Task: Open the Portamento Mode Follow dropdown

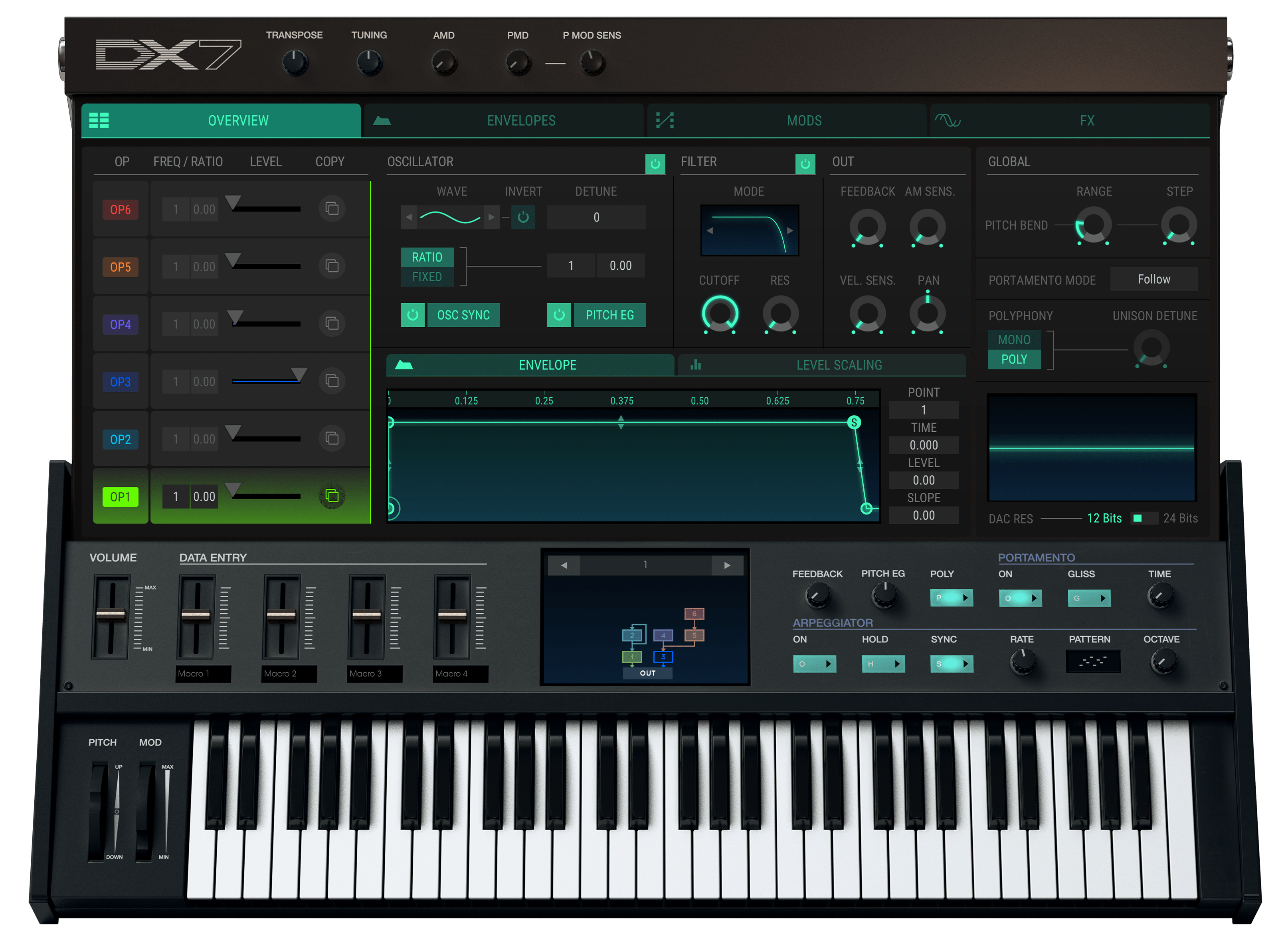Action: 1154,279
